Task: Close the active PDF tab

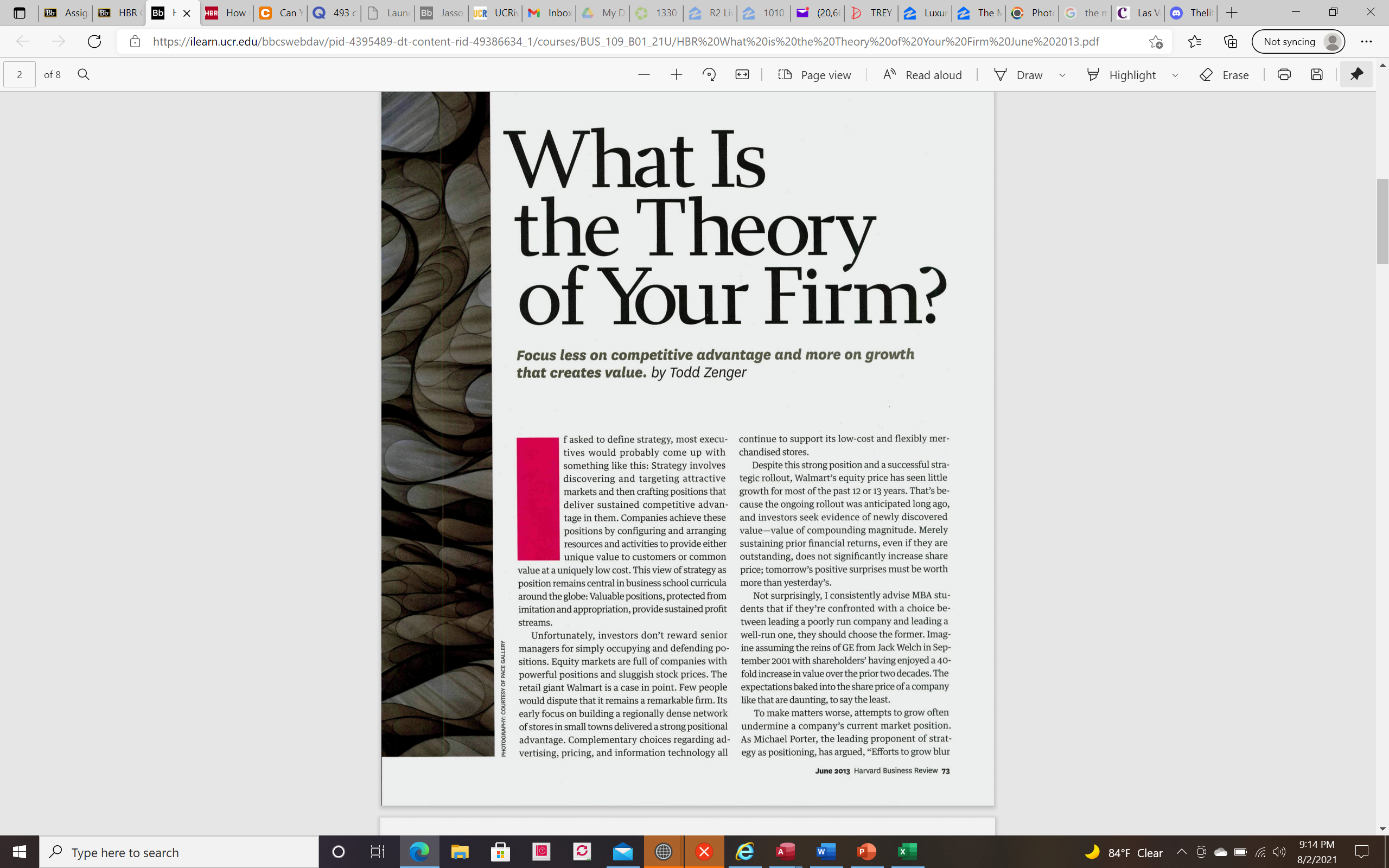Action: click(x=187, y=12)
